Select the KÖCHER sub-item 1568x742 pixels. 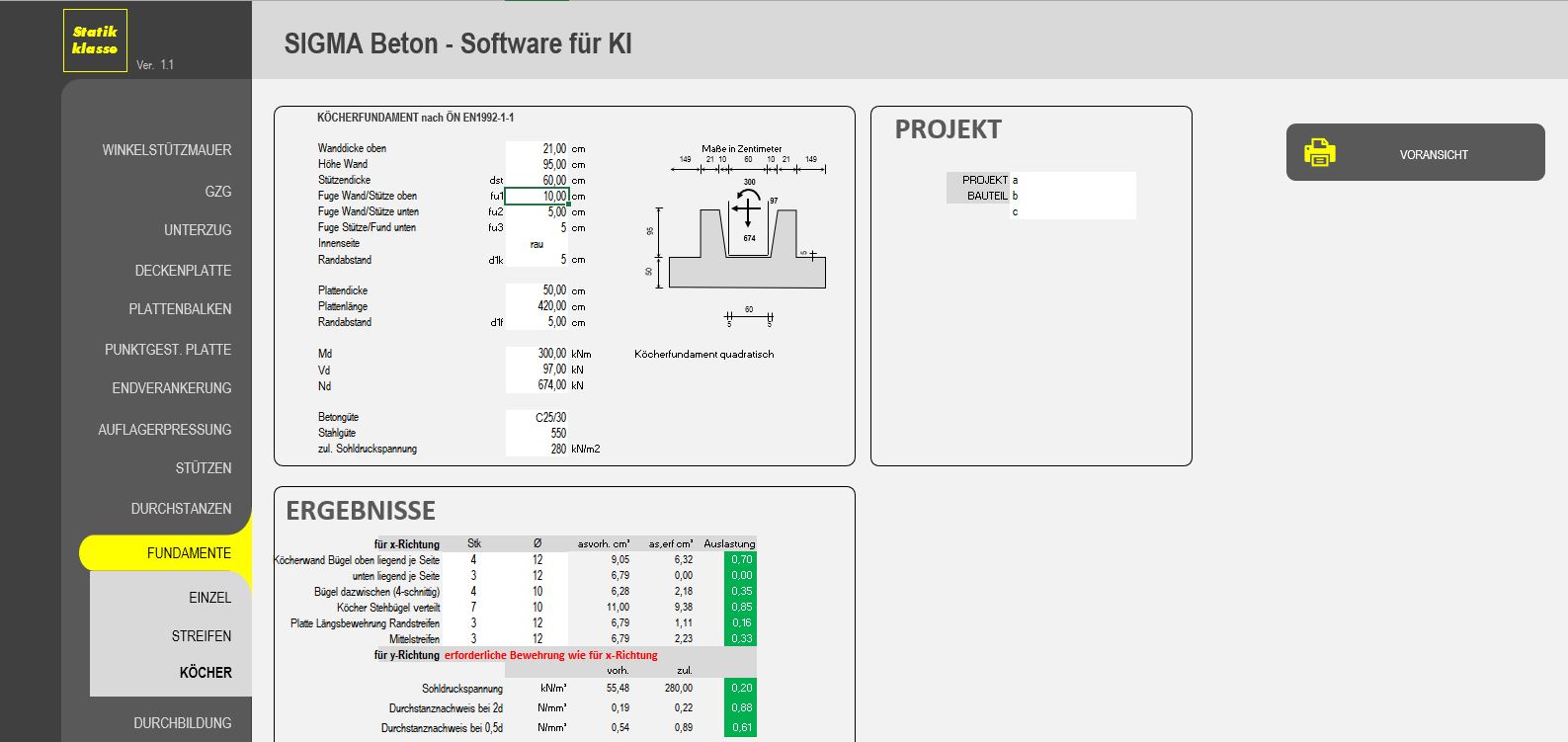tap(206, 673)
